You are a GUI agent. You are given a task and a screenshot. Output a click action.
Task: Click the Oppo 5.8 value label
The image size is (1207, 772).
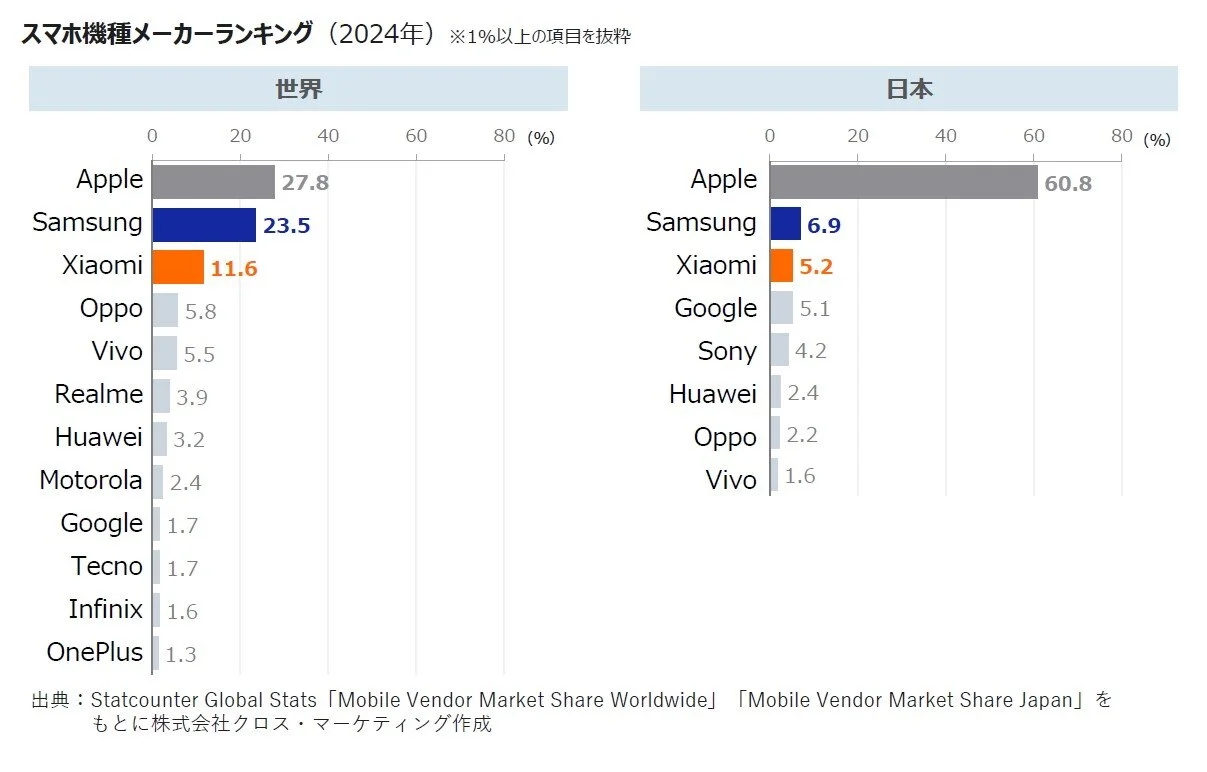pos(201,311)
